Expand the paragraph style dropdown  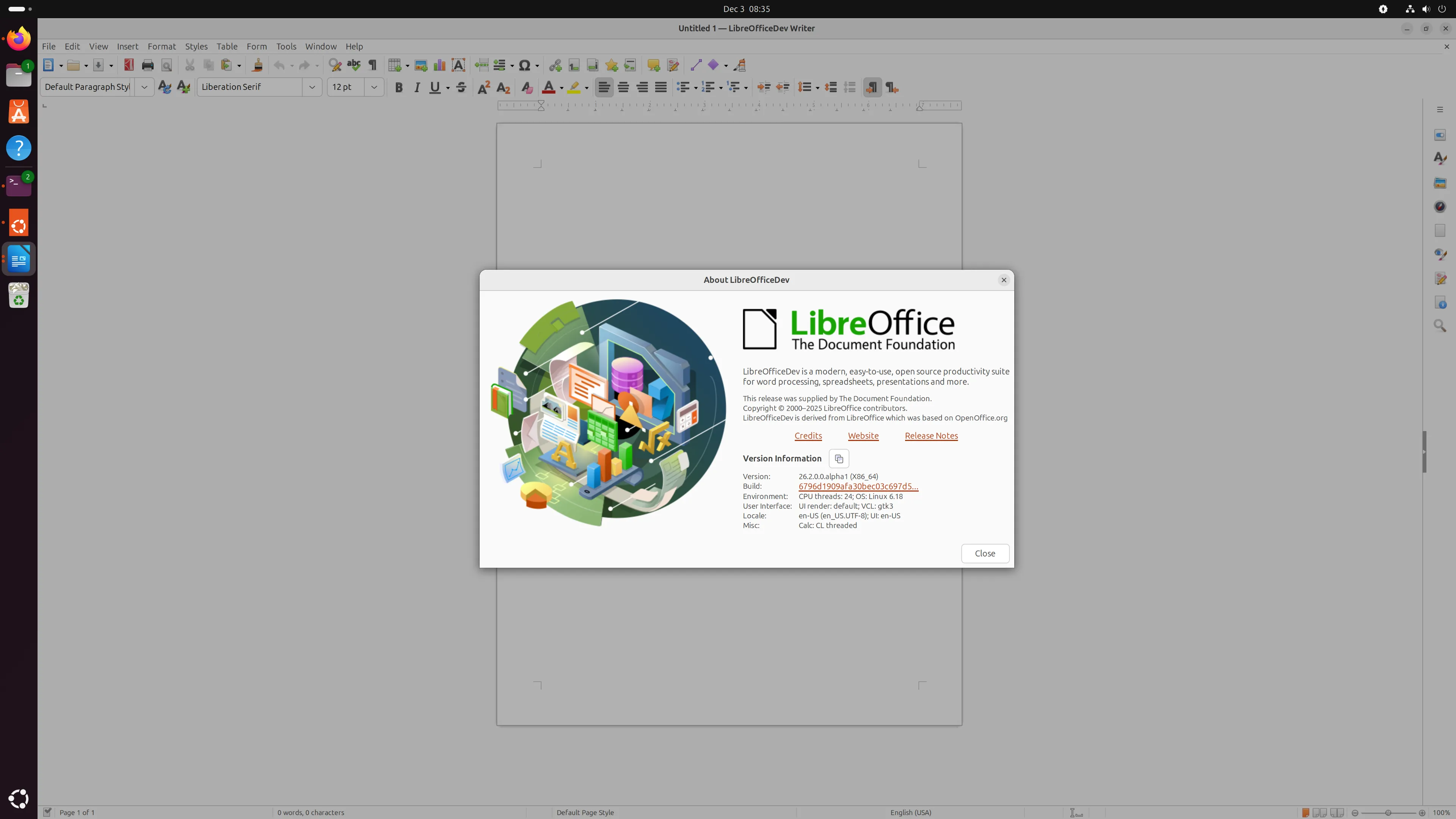[x=144, y=87]
